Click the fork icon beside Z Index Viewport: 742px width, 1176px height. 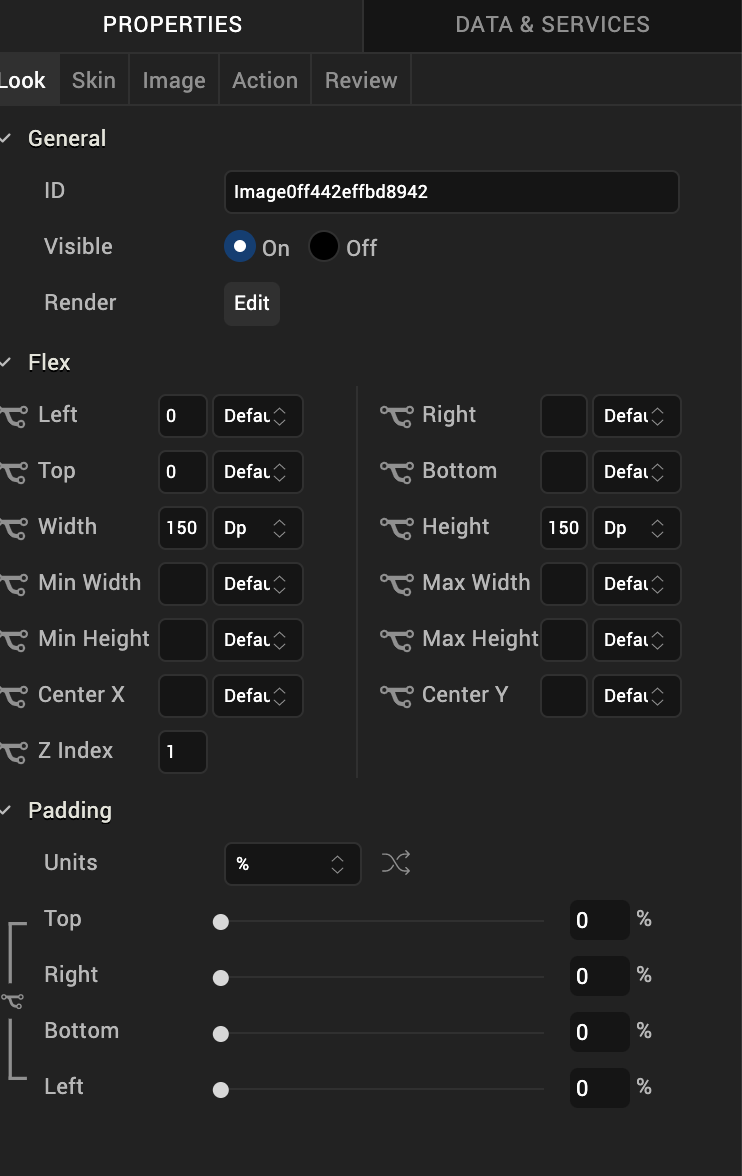coord(15,753)
